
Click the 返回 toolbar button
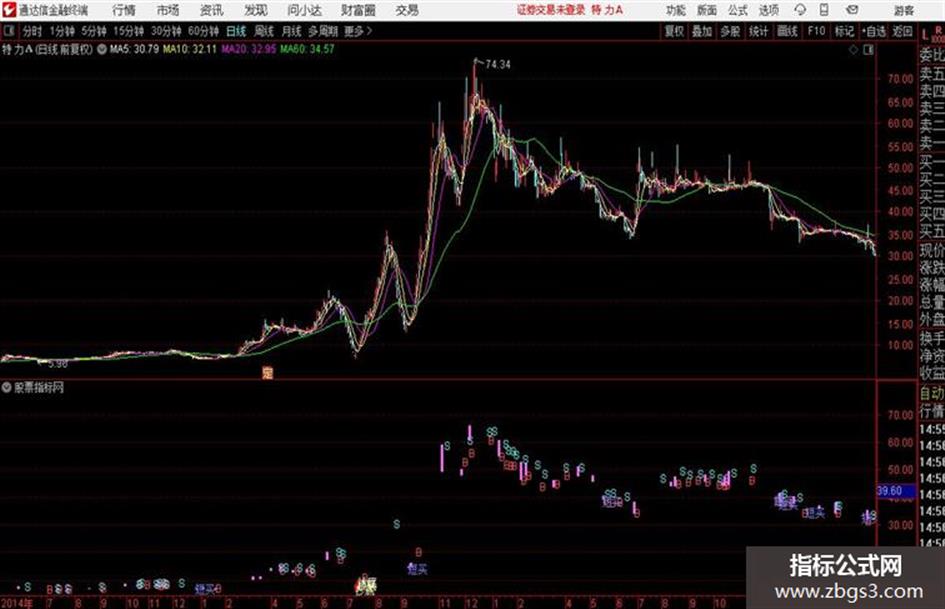coord(902,31)
